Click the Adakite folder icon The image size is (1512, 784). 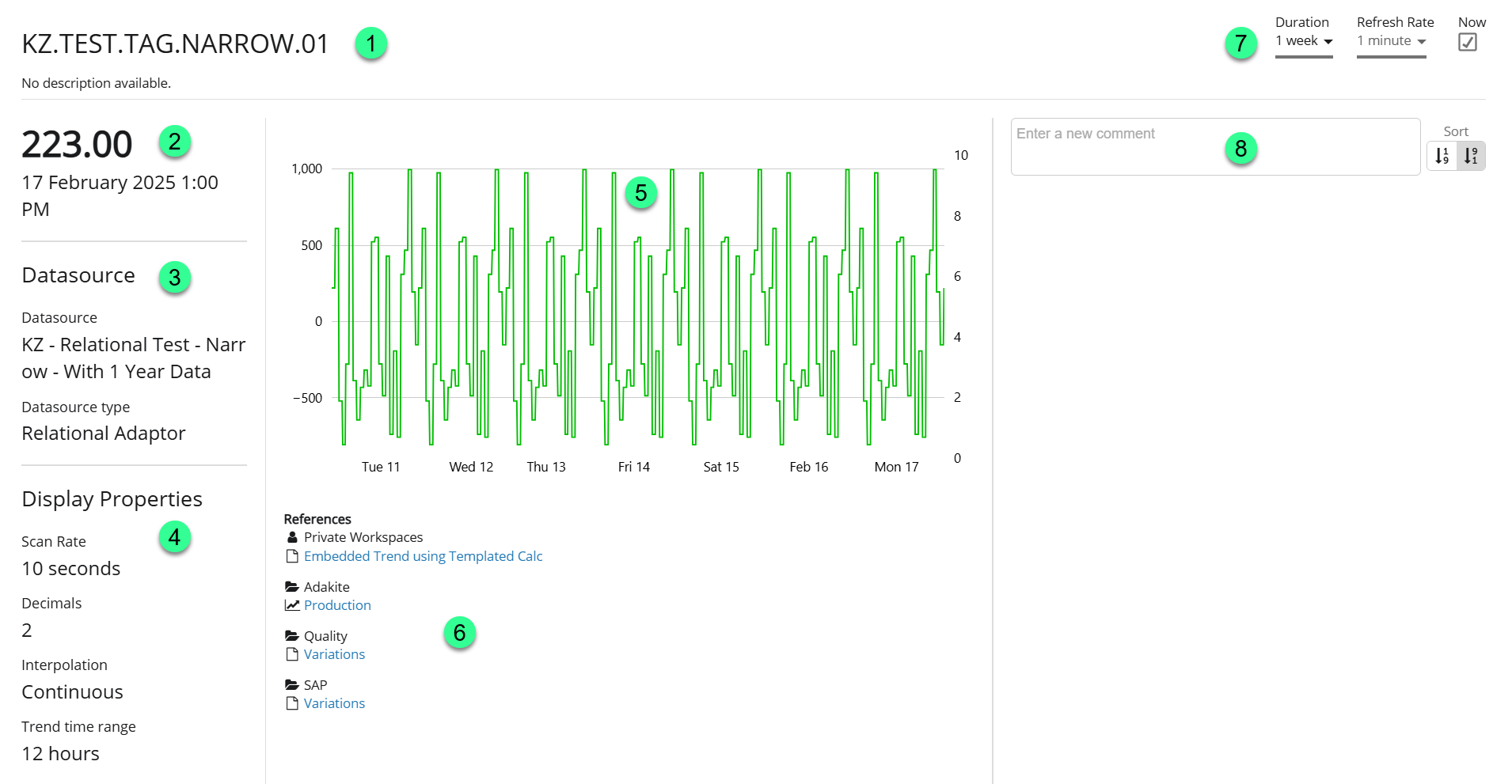click(x=292, y=587)
